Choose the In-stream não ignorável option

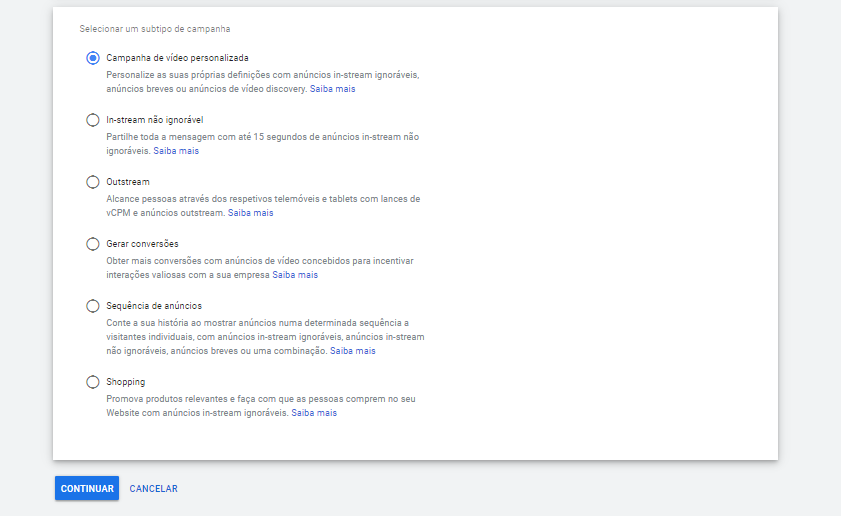pos(93,120)
